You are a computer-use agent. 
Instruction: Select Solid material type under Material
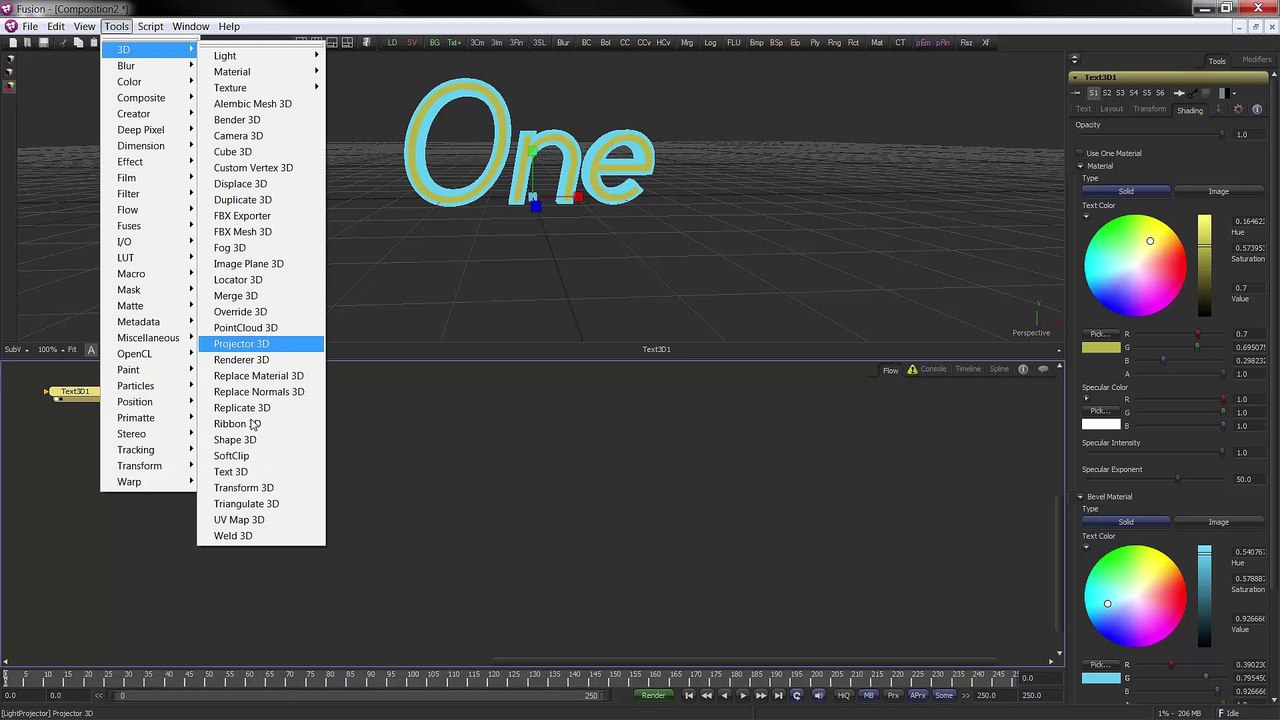click(x=1126, y=191)
